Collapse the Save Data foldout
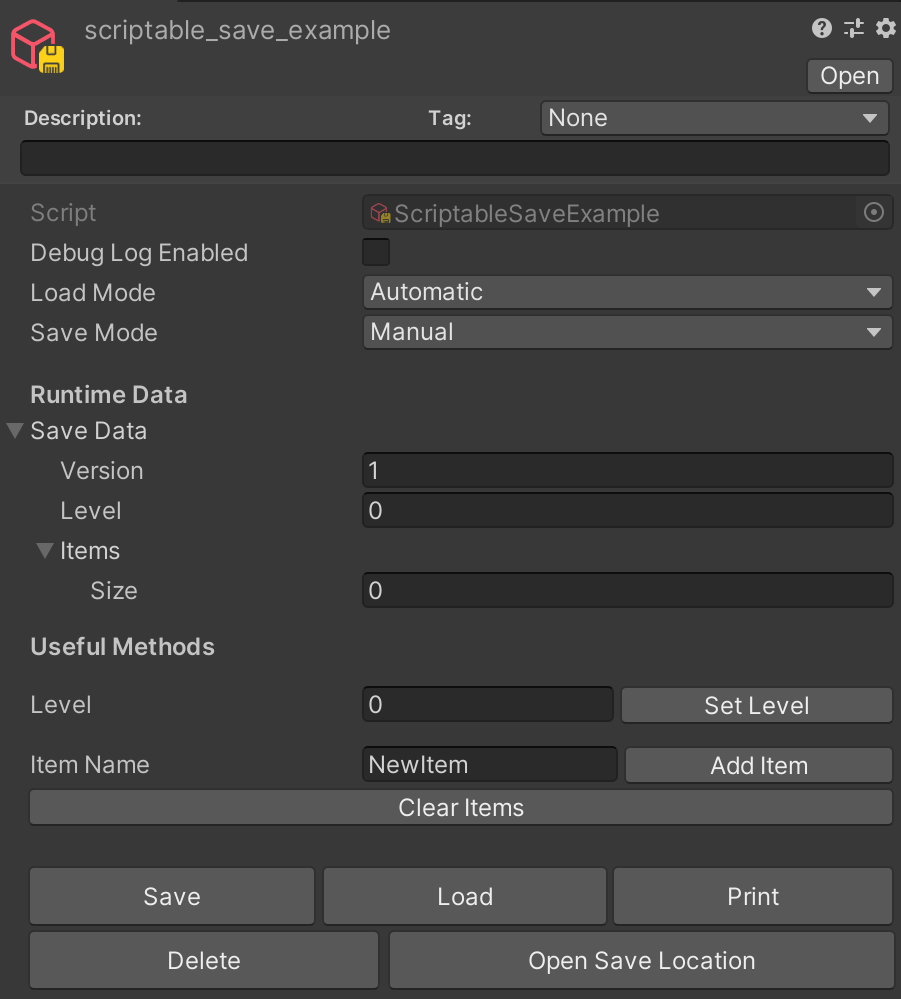The height and width of the screenshot is (999, 901). (x=15, y=431)
